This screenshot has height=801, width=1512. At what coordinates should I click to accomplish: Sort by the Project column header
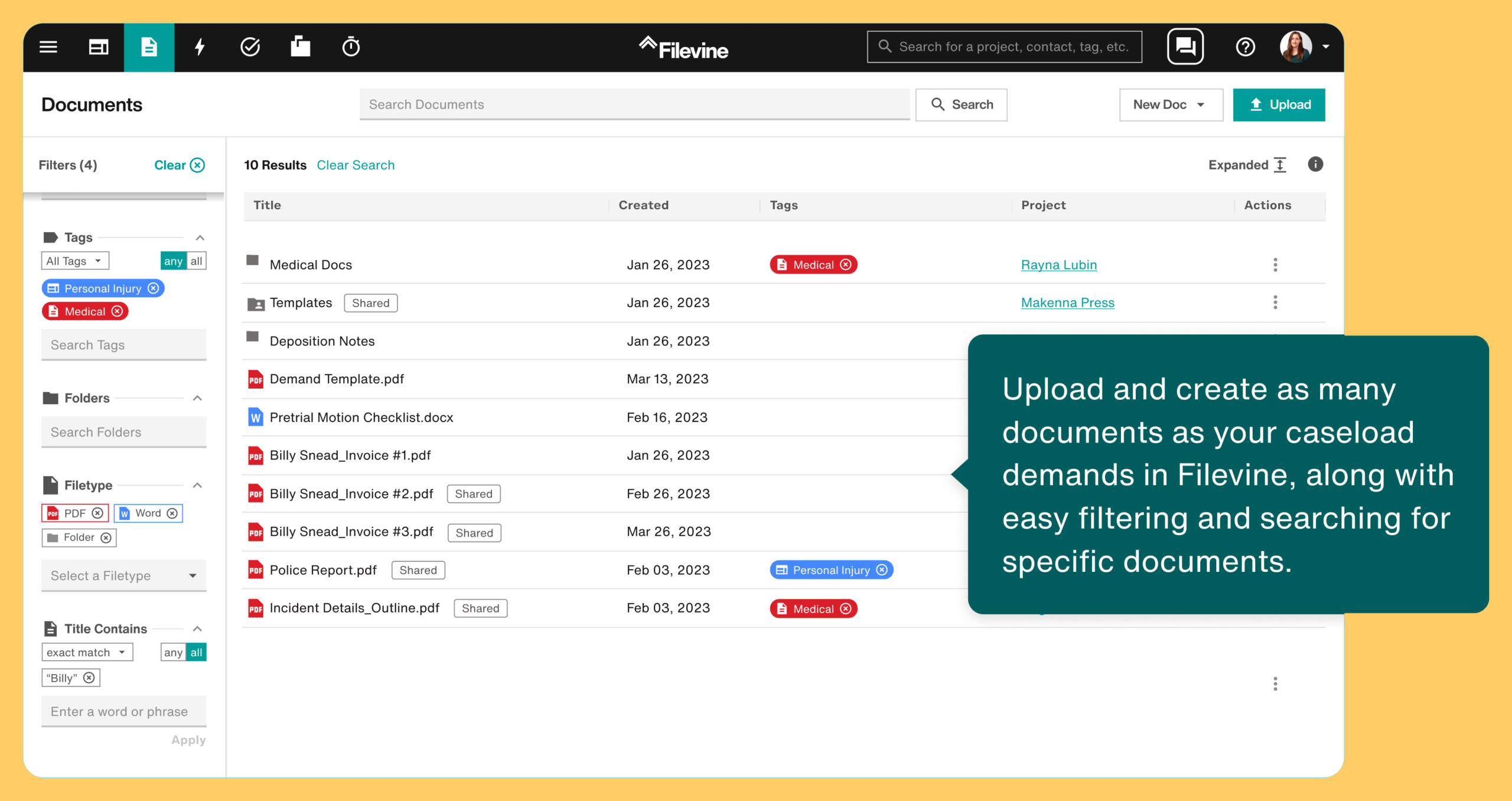coord(1043,205)
